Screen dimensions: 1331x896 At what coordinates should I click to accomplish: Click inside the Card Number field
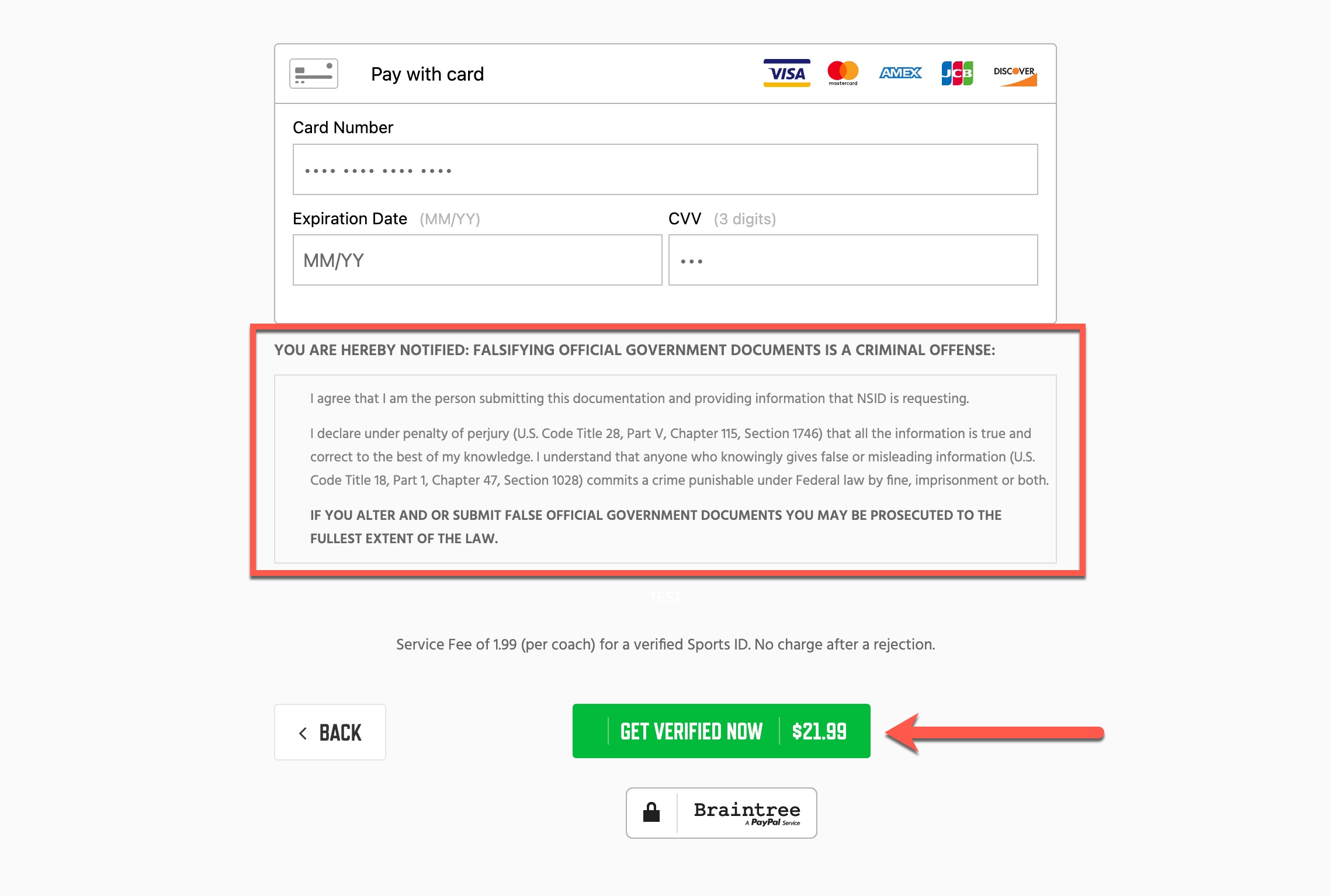[x=665, y=169]
